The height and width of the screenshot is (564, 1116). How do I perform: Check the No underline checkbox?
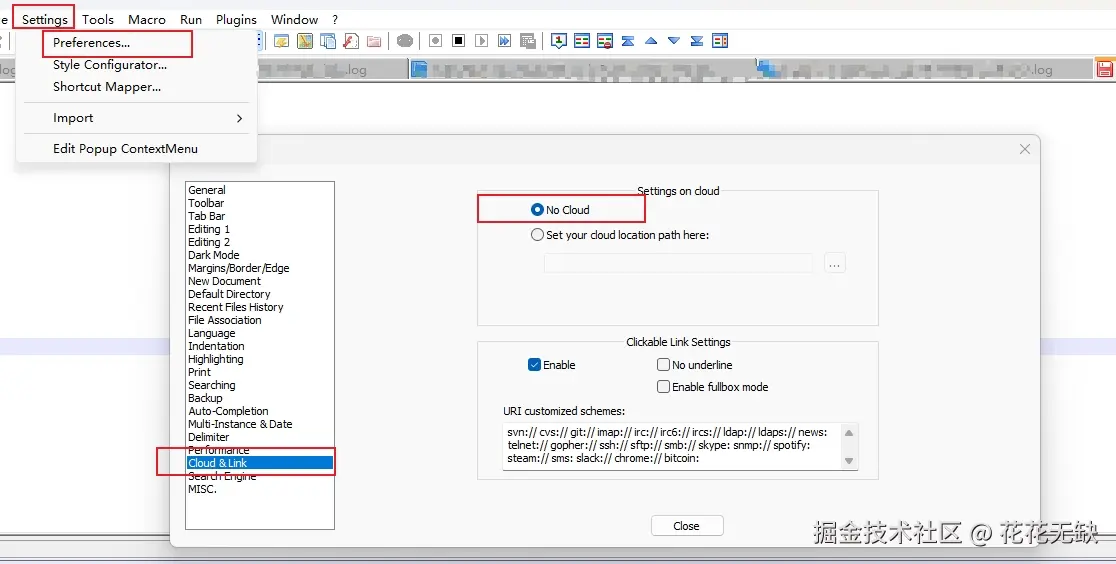coord(663,365)
